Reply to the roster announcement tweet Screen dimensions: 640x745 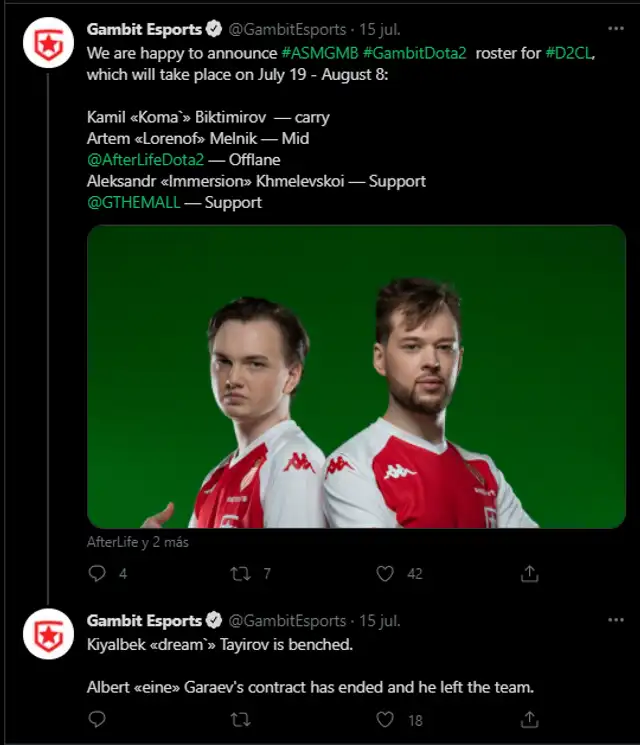click(x=97, y=573)
